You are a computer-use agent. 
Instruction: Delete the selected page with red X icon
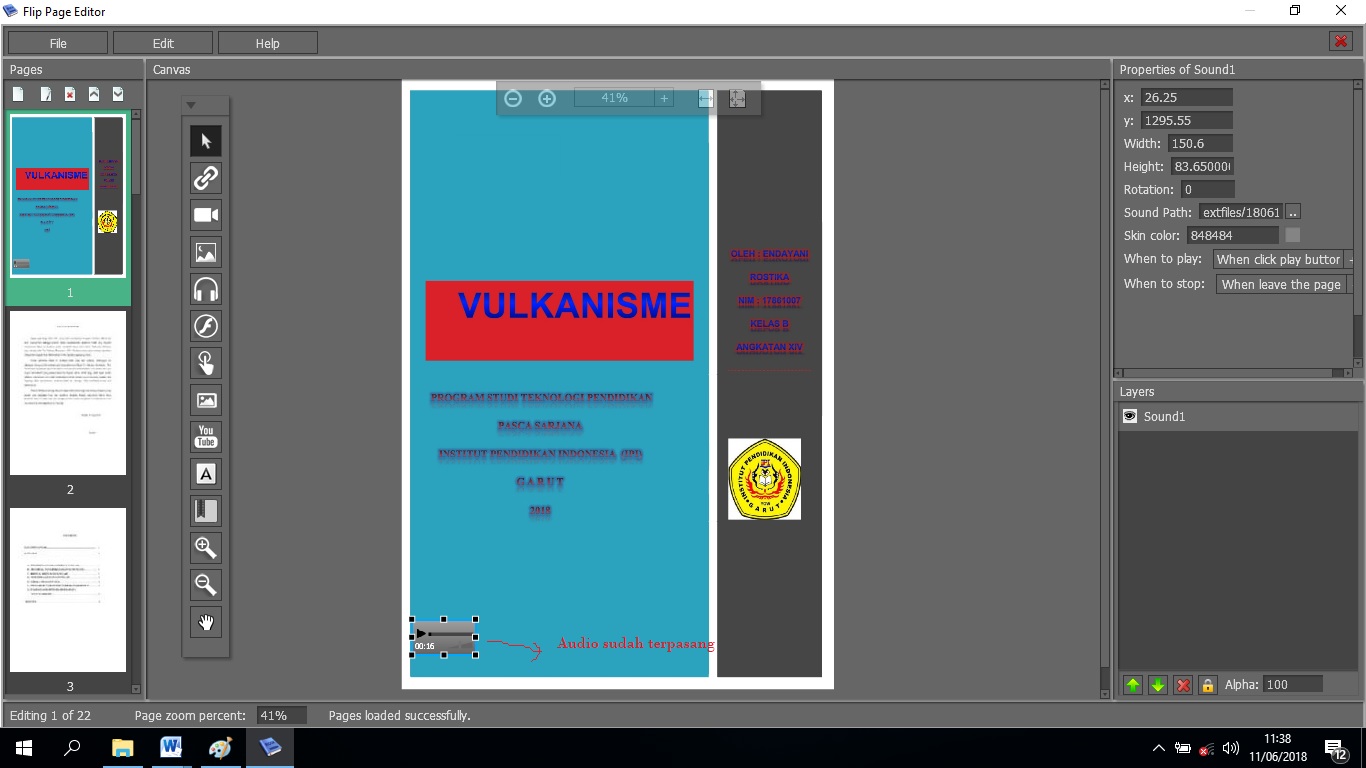(x=69, y=94)
